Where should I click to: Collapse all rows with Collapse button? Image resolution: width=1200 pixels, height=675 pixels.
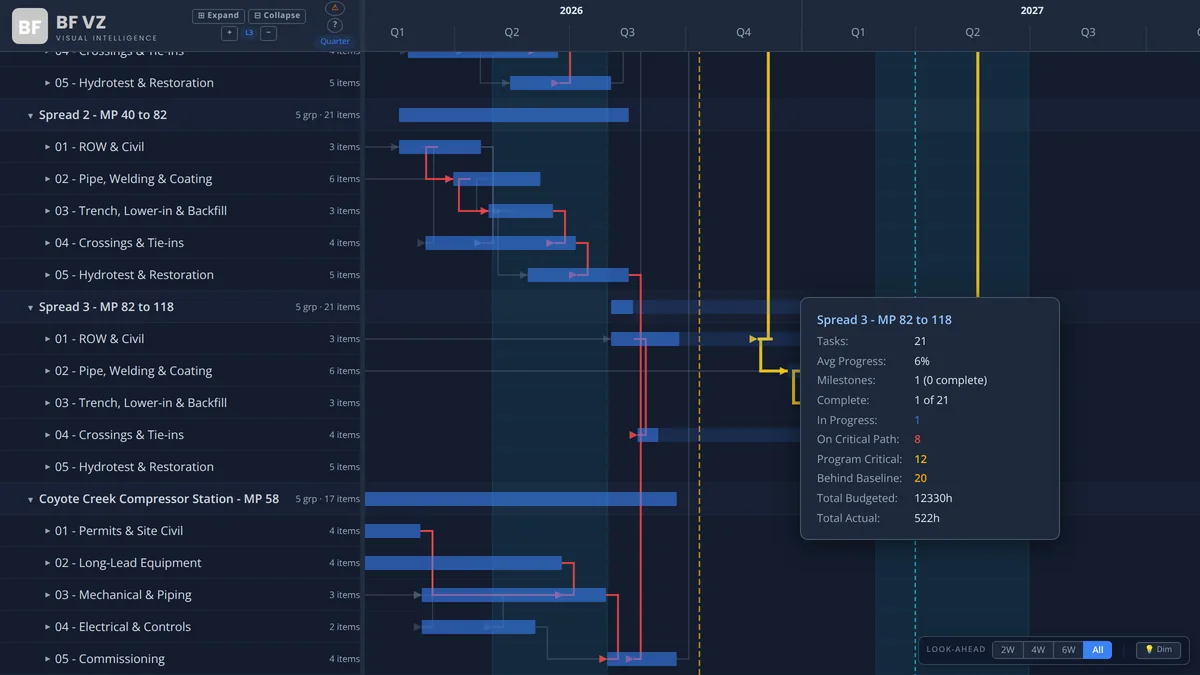(276, 16)
